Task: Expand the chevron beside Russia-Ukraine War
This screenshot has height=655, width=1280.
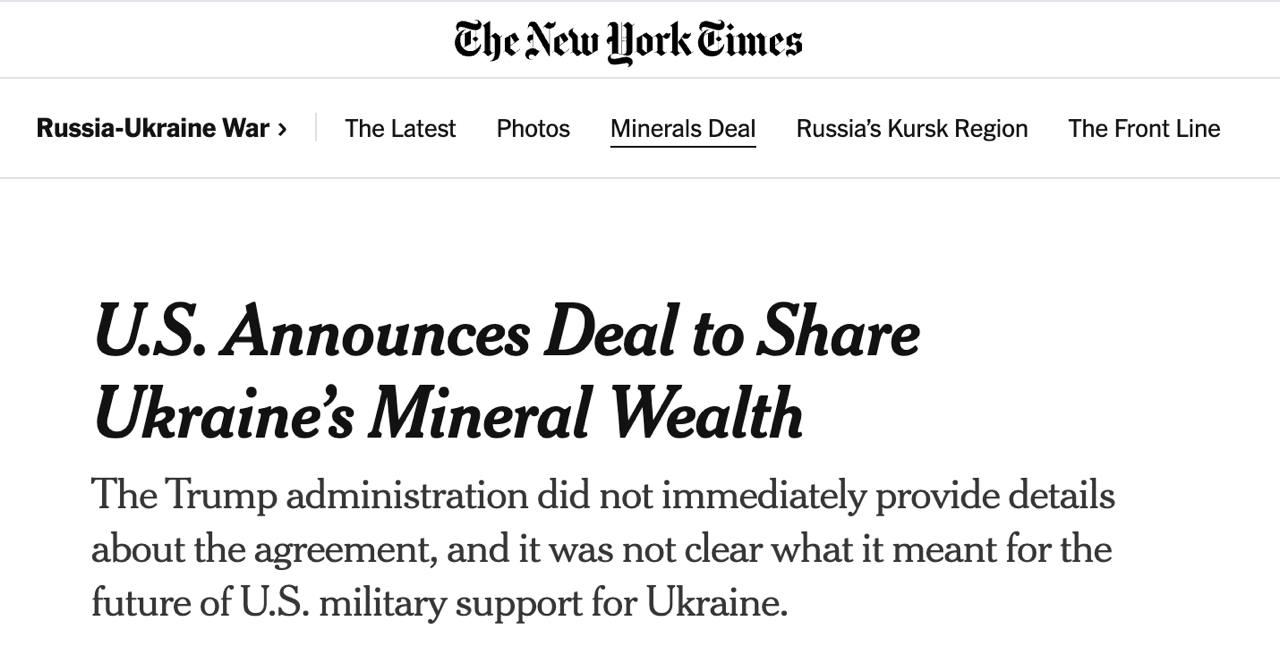Action: pos(283,129)
